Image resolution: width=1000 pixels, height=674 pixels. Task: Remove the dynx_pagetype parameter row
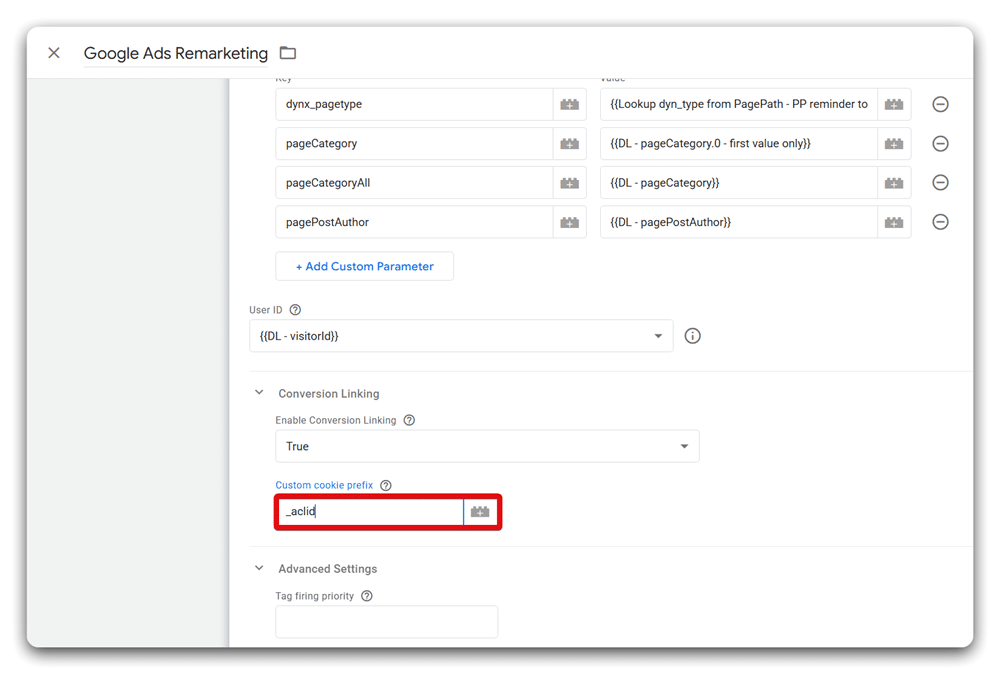coord(940,104)
